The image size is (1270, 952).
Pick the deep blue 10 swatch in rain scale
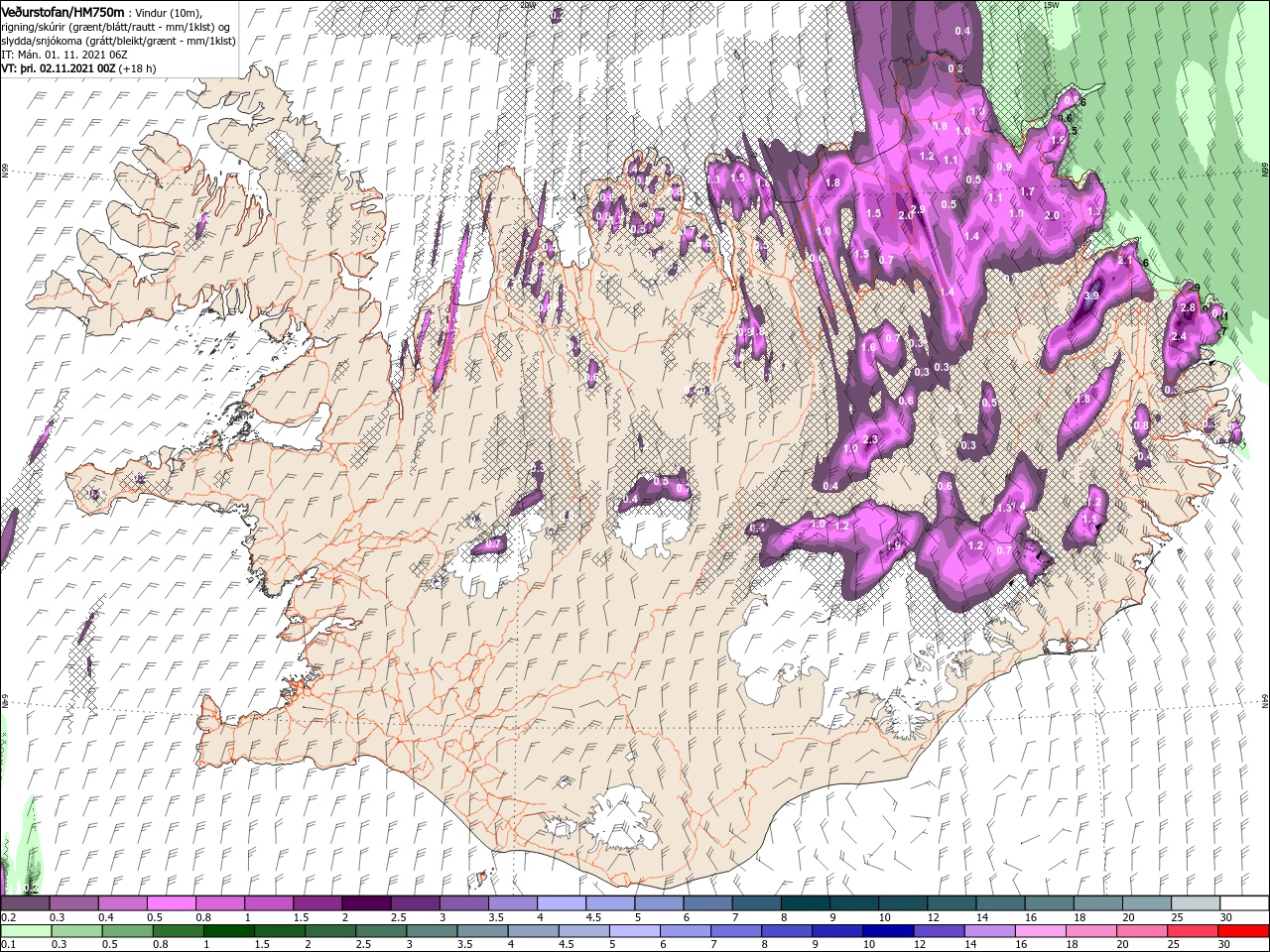click(888, 931)
